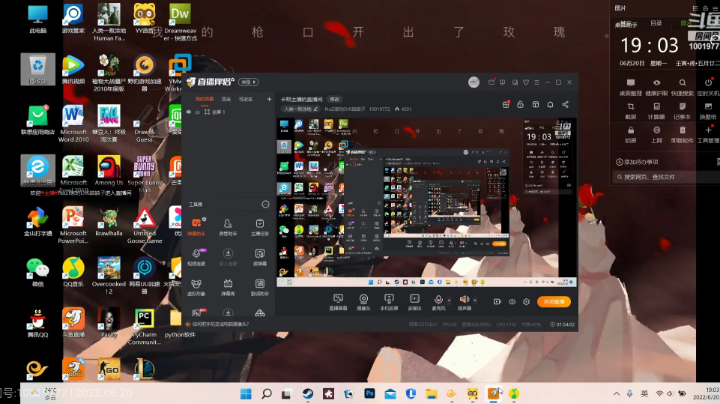Open the Windows Start button
Image resolution: width=720 pixels, height=404 pixels.
coord(246,393)
